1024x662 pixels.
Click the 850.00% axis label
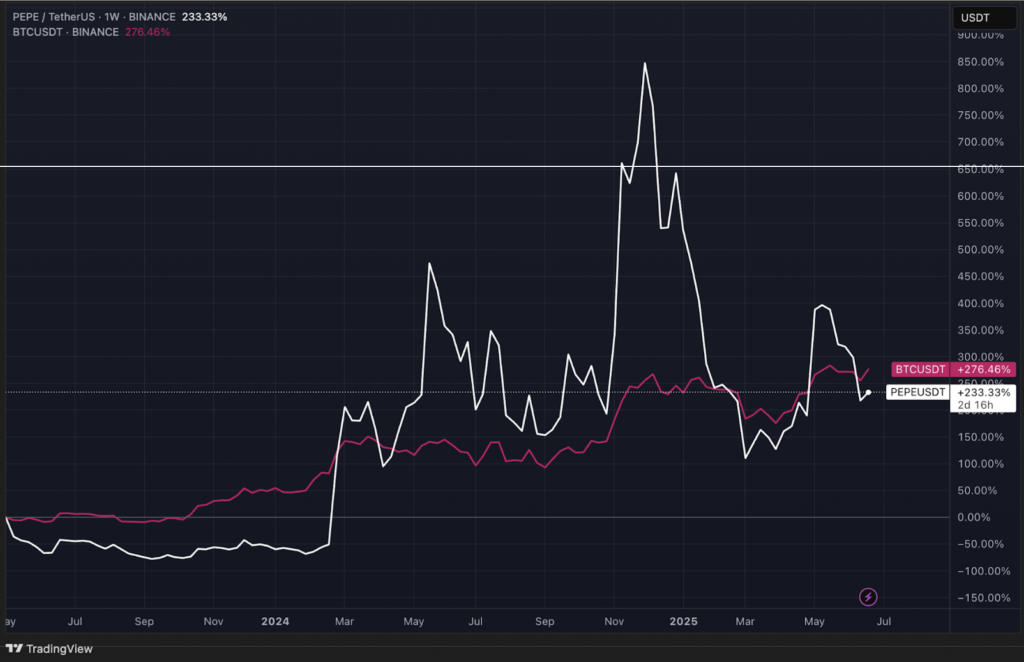click(x=980, y=62)
